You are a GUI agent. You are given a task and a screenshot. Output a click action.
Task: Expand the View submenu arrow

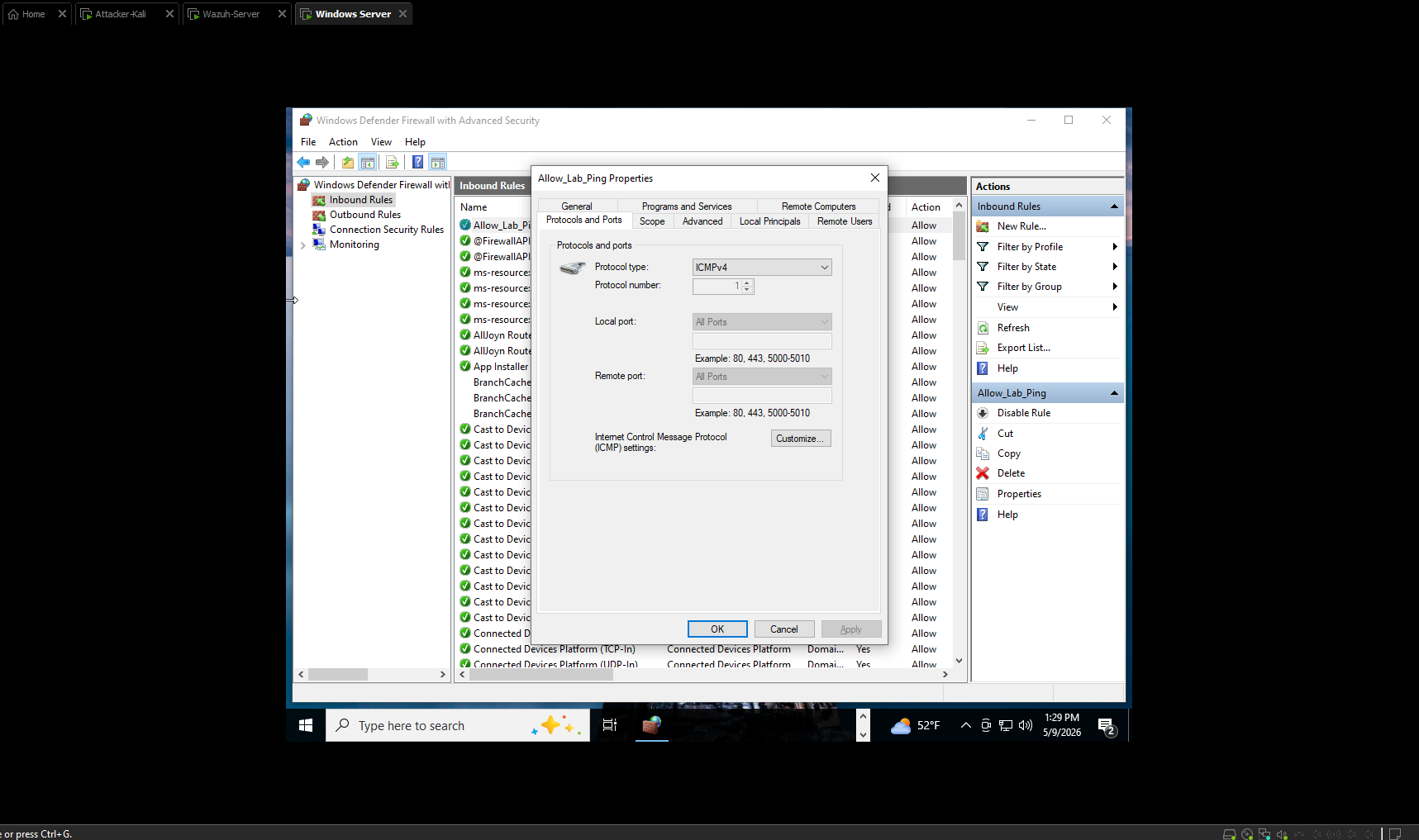point(1115,307)
